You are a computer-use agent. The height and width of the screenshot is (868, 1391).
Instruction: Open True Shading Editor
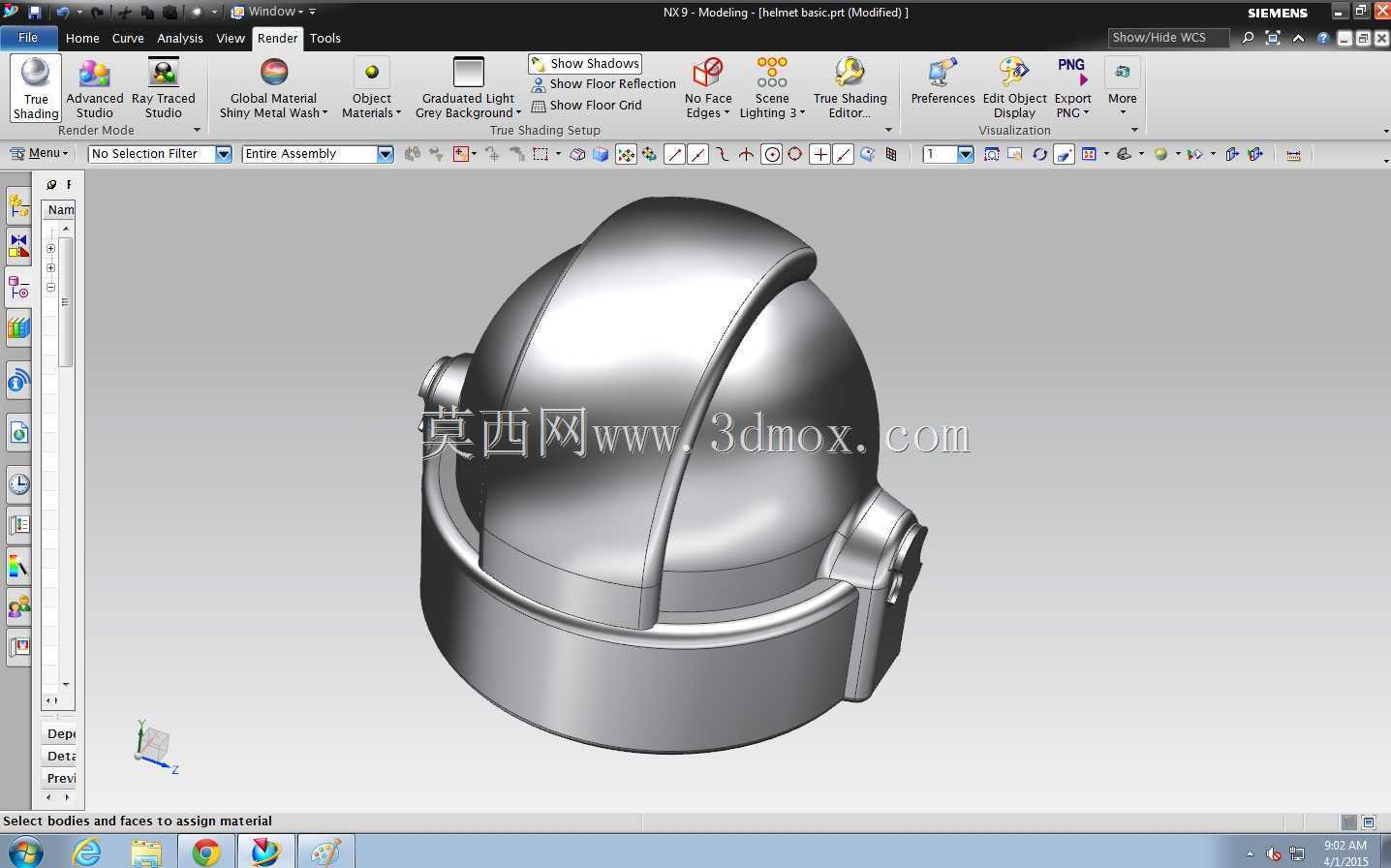coord(850,88)
